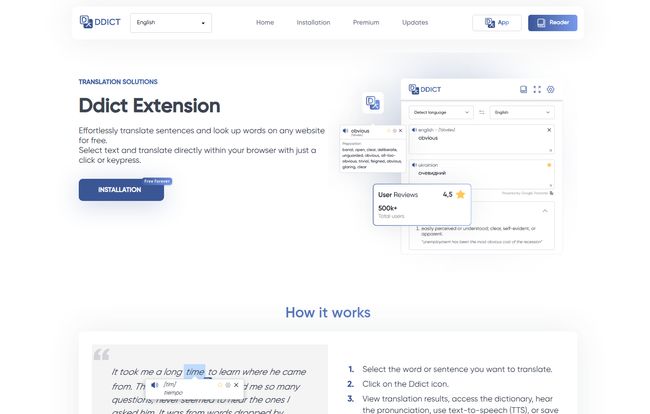Open the Installation nav link

313,22
